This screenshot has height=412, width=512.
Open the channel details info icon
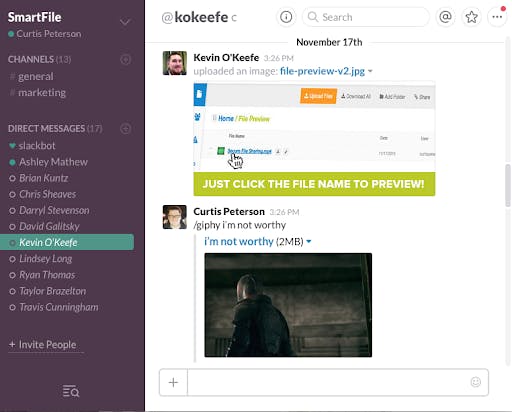coord(286,17)
